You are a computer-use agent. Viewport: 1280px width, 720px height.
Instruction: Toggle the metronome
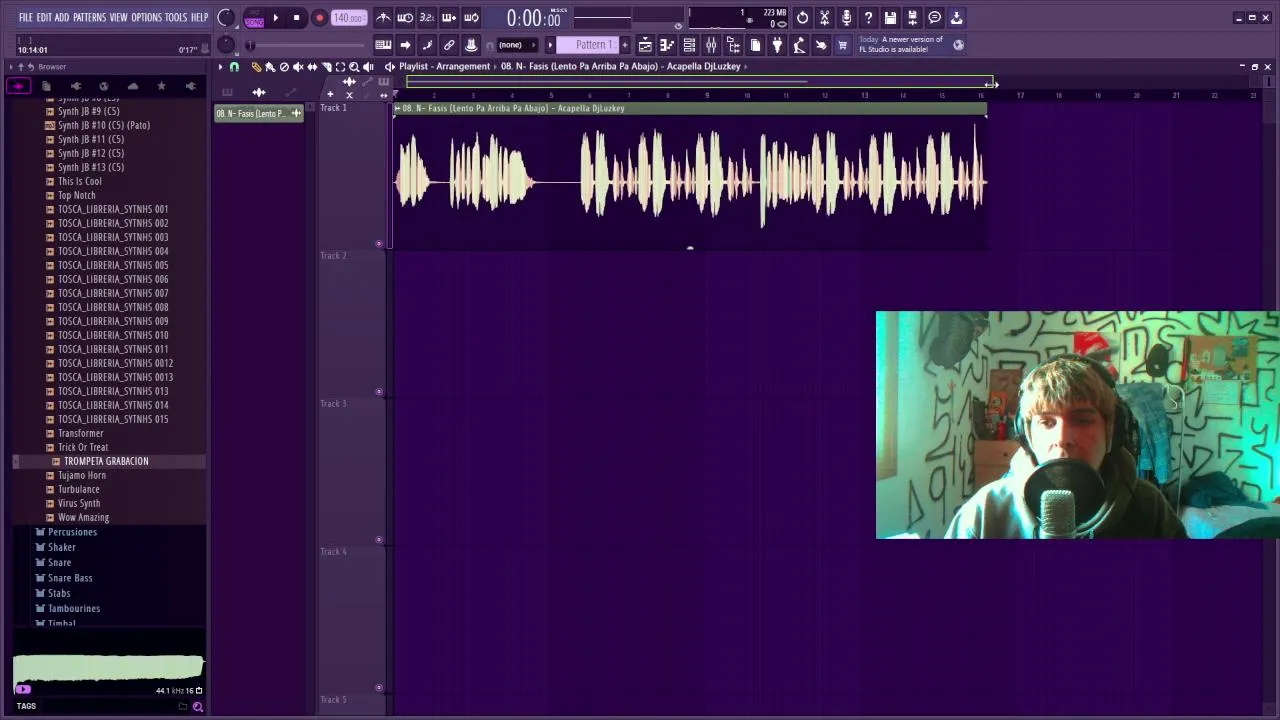tap(383, 18)
